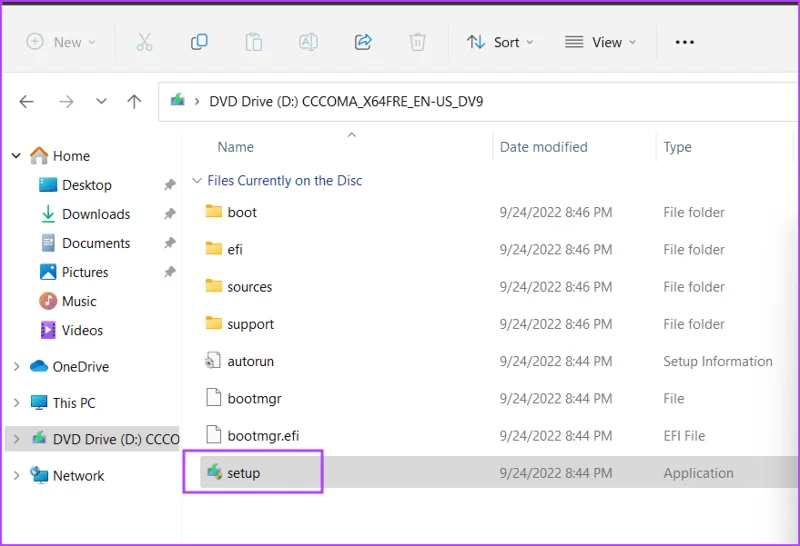This screenshot has height=546, width=800.
Task: Click the Setup Information type cell
Action: point(717,361)
